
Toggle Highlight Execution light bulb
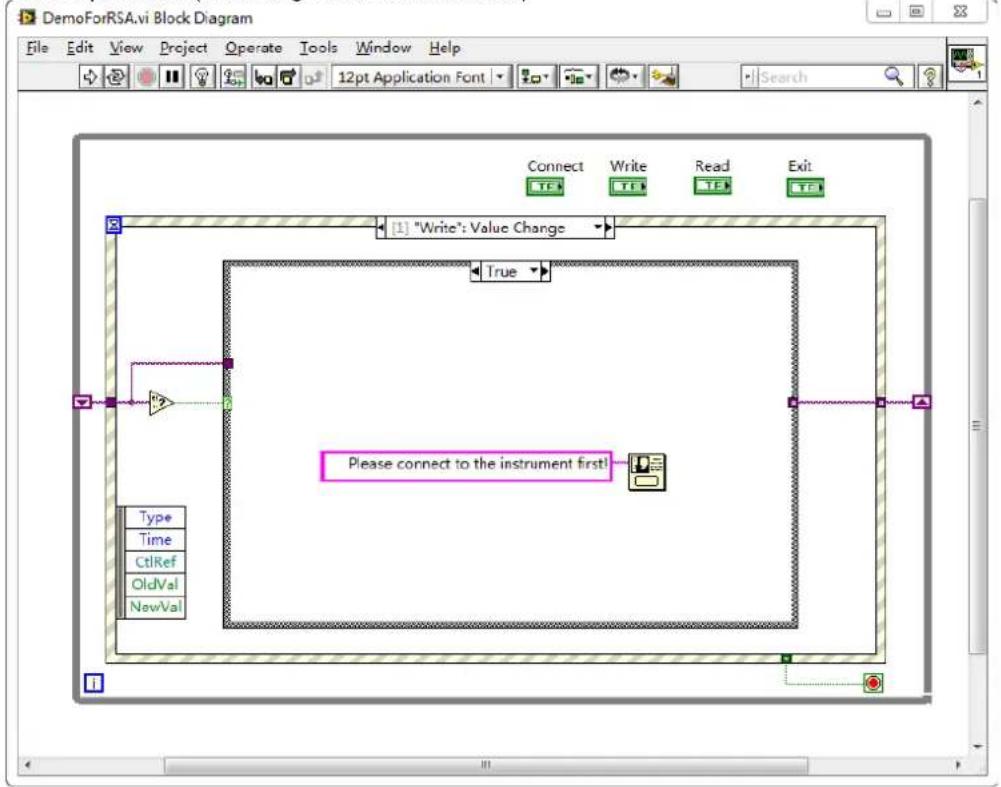tap(202, 77)
